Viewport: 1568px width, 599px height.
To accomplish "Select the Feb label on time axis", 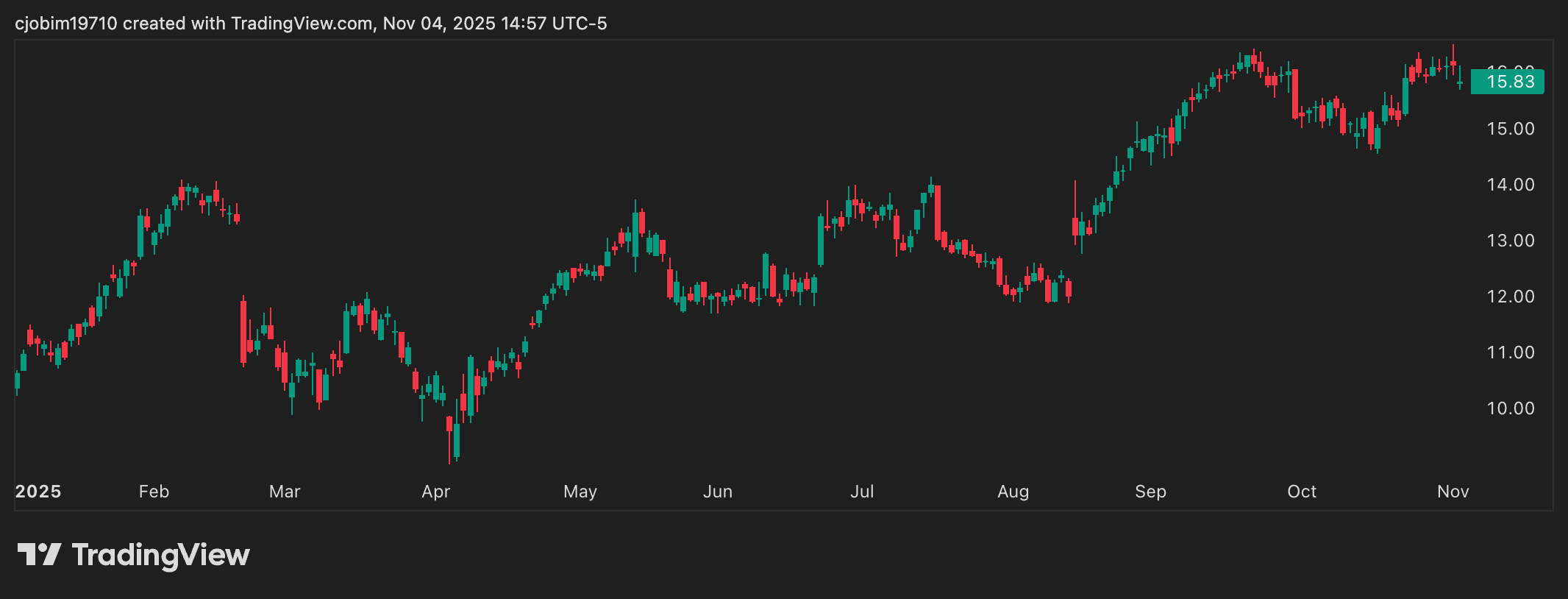I will [154, 492].
